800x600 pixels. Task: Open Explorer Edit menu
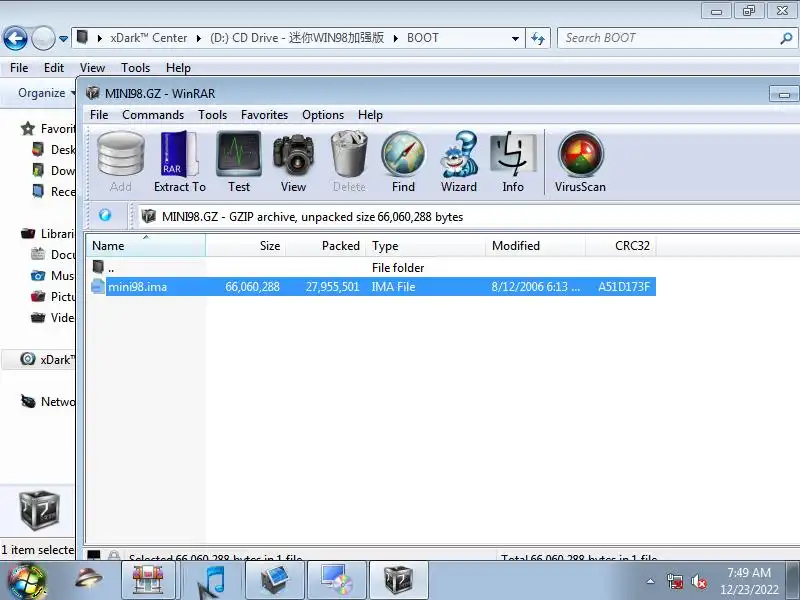(54, 68)
